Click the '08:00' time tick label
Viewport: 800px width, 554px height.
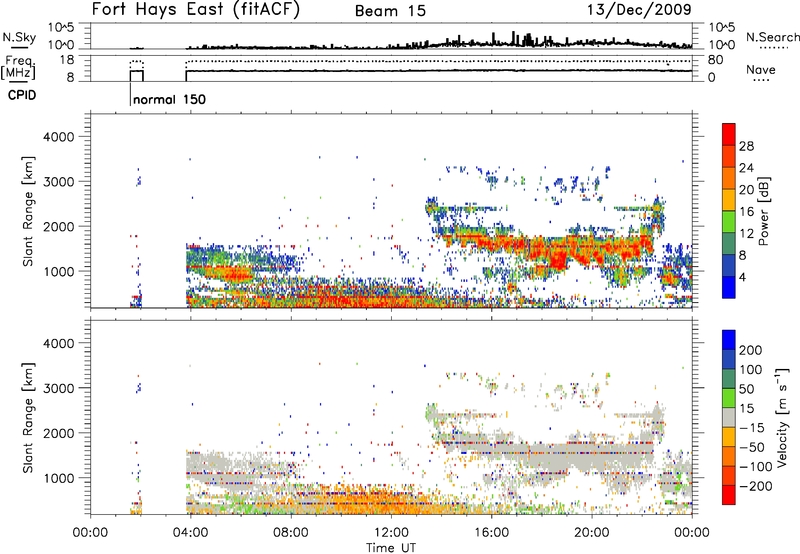click(x=291, y=533)
